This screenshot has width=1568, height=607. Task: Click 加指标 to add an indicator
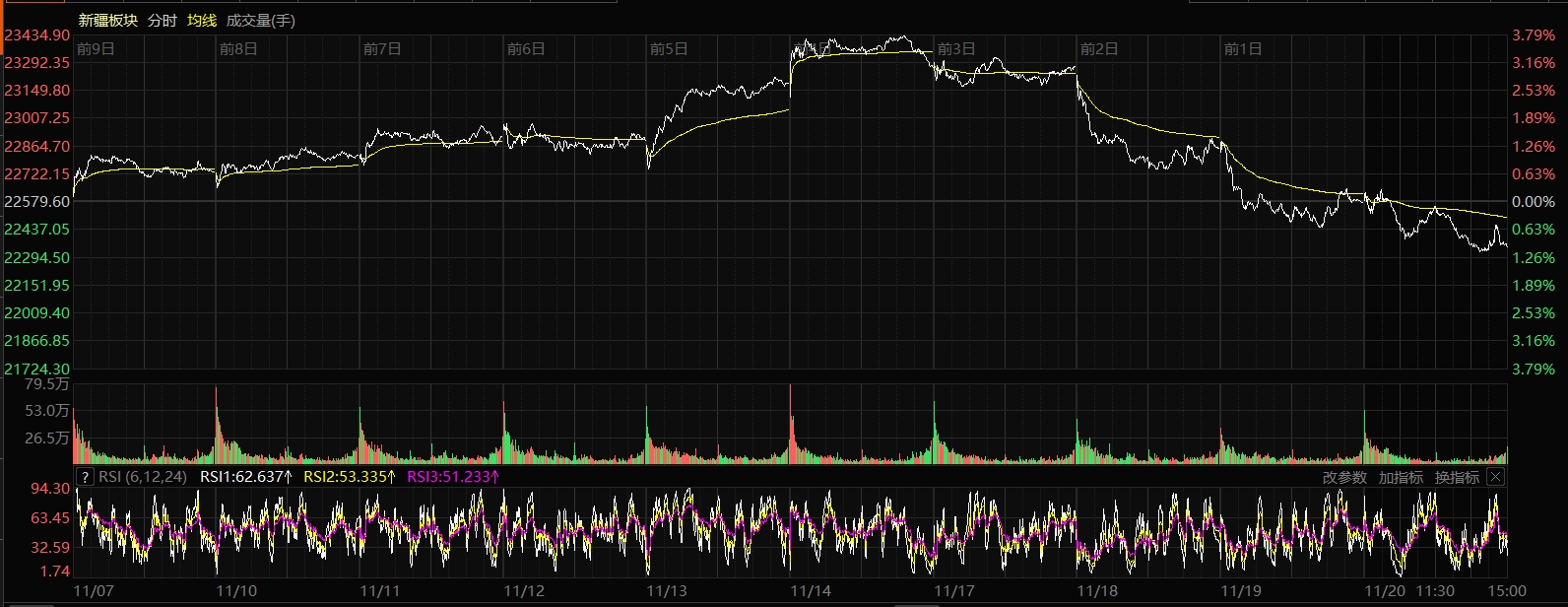(1401, 477)
